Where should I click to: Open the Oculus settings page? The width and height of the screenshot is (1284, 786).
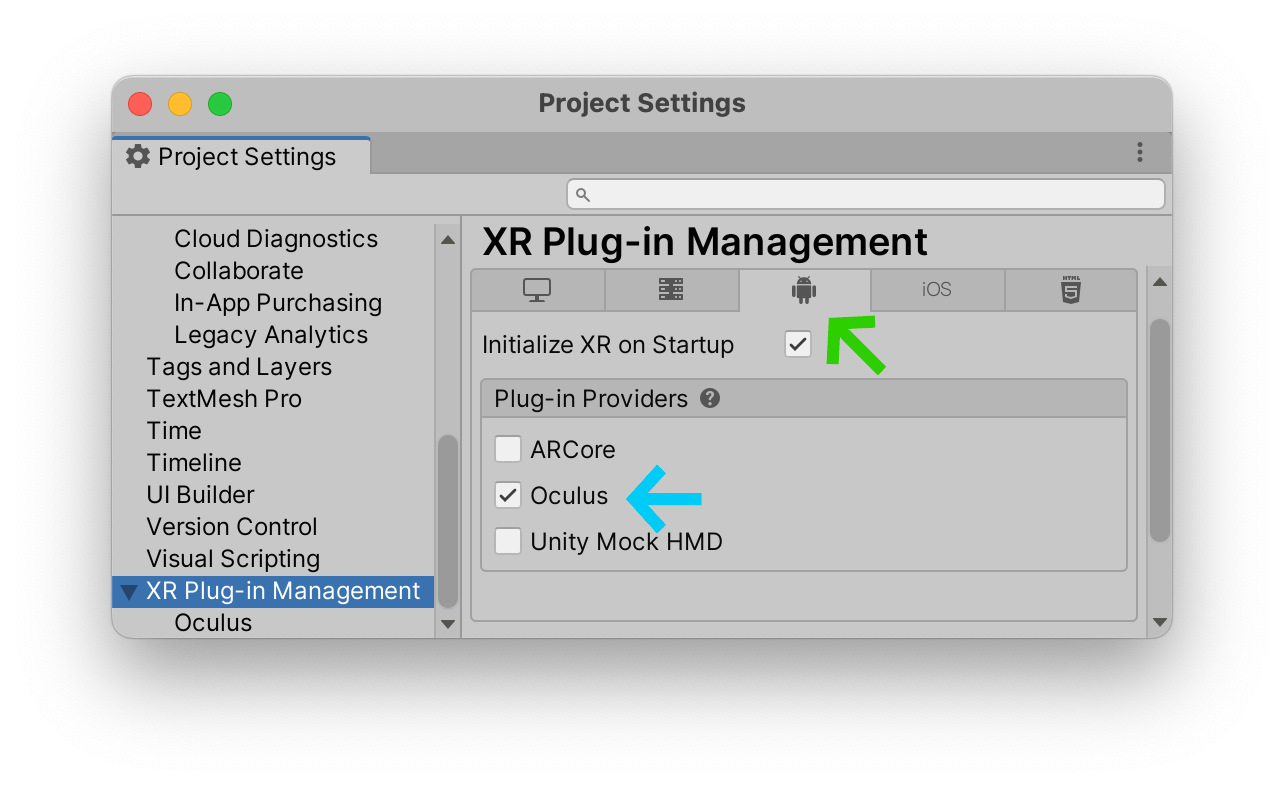pyautogui.click(x=213, y=622)
